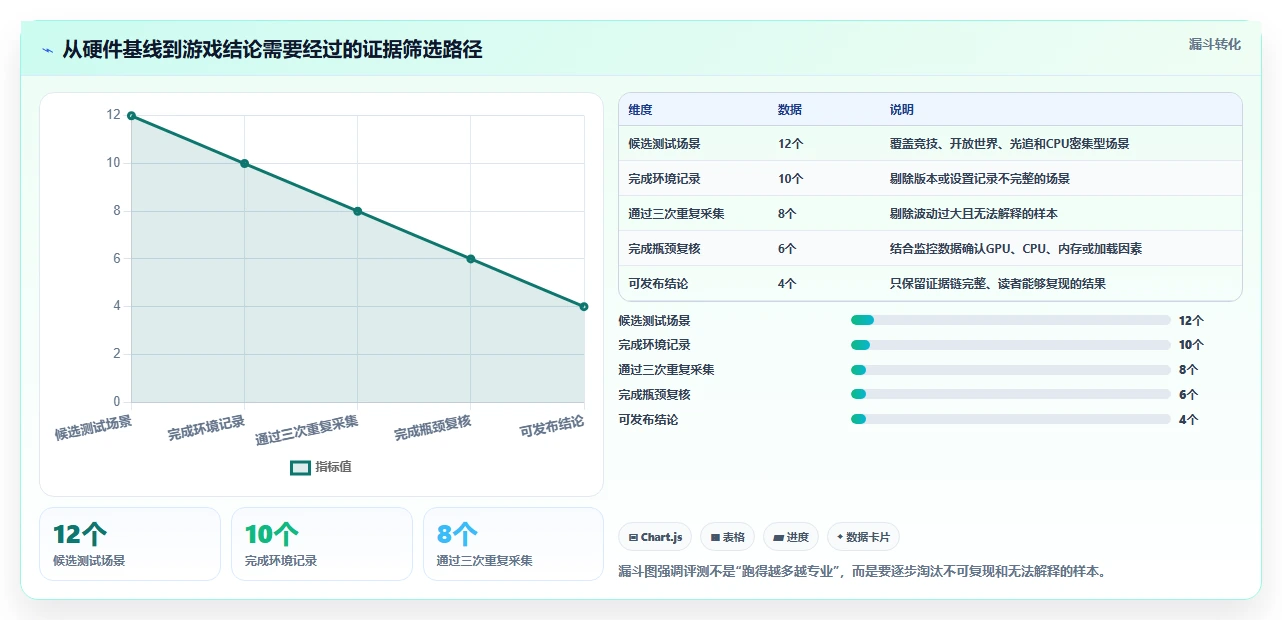The height and width of the screenshot is (620, 1282).
Task: Click the 12个 候选测试场景 stat card
Action: pos(130,544)
